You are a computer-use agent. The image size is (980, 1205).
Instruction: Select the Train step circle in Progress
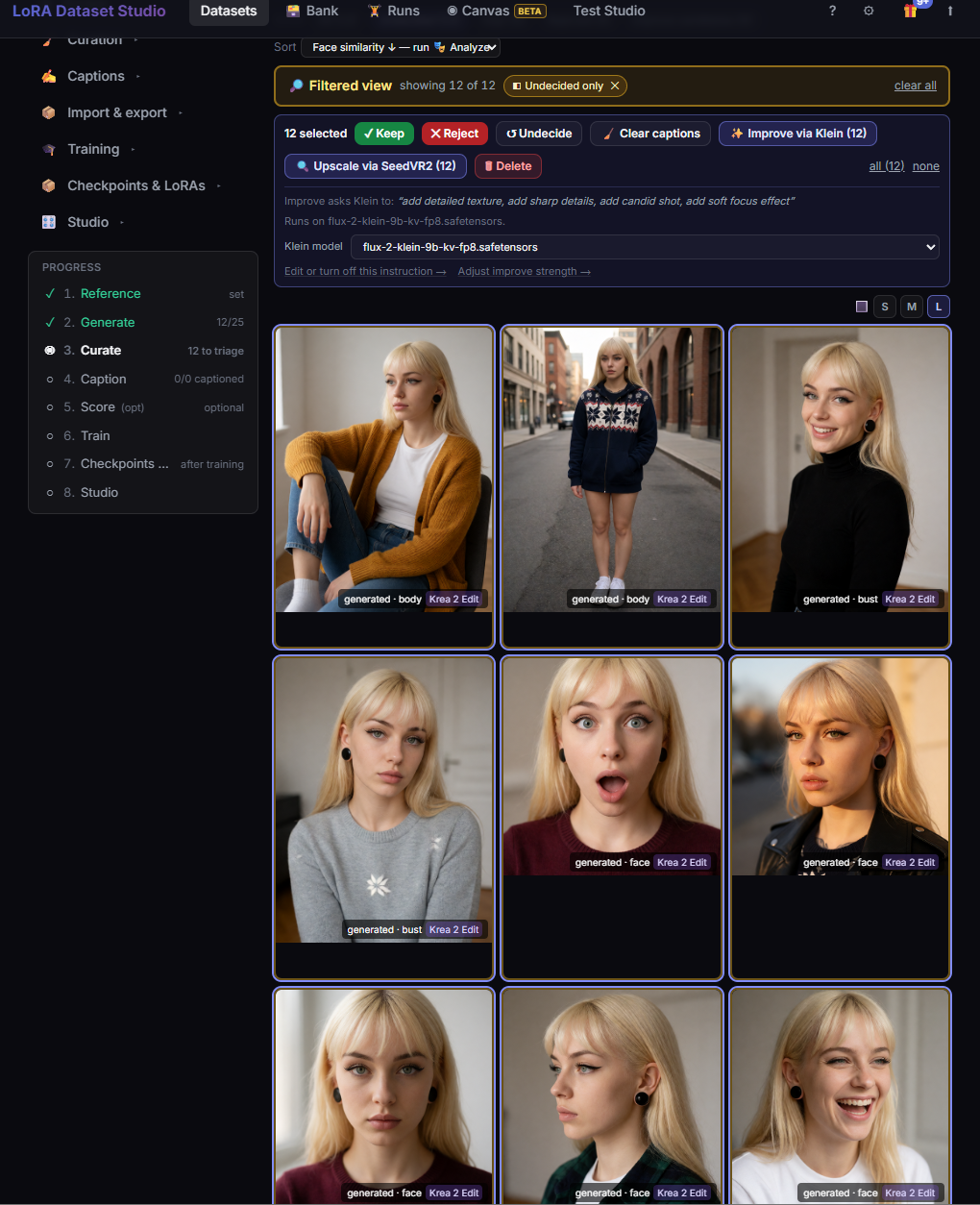coord(50,436)
